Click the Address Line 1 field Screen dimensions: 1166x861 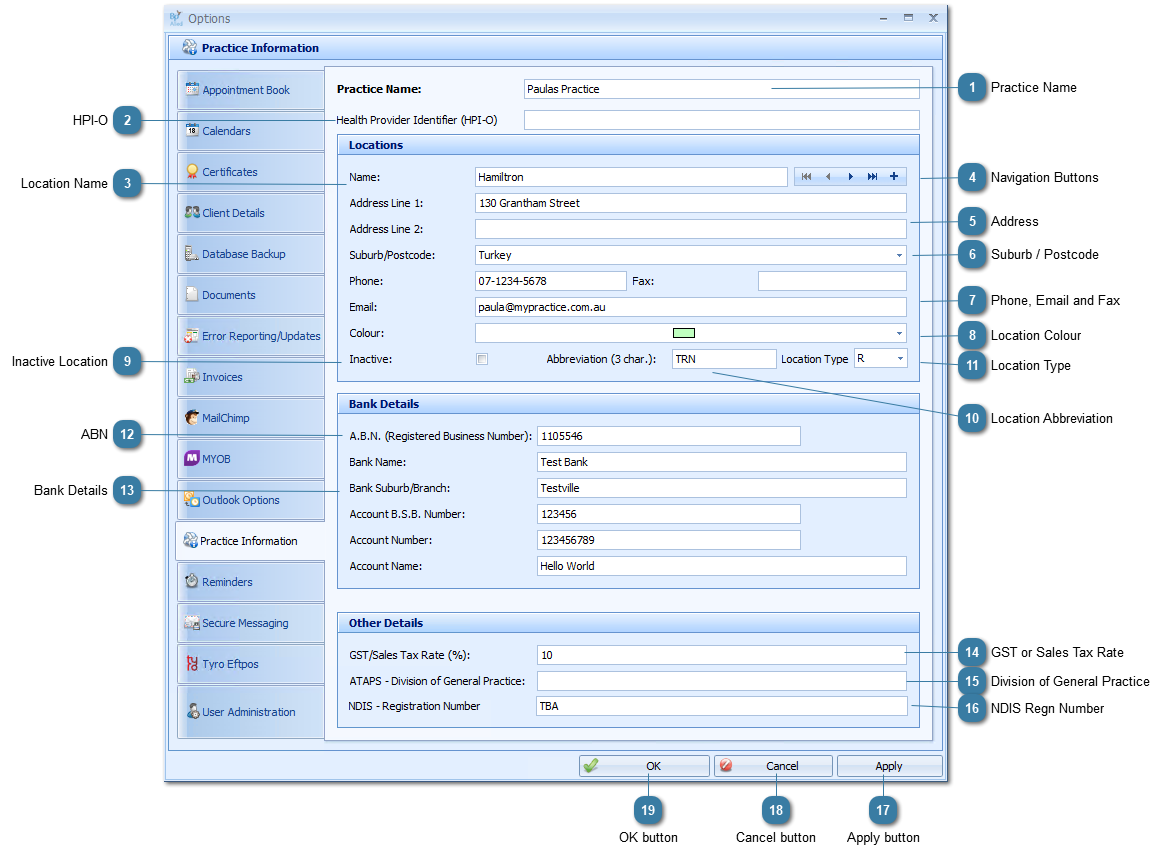tap(691, 203)
